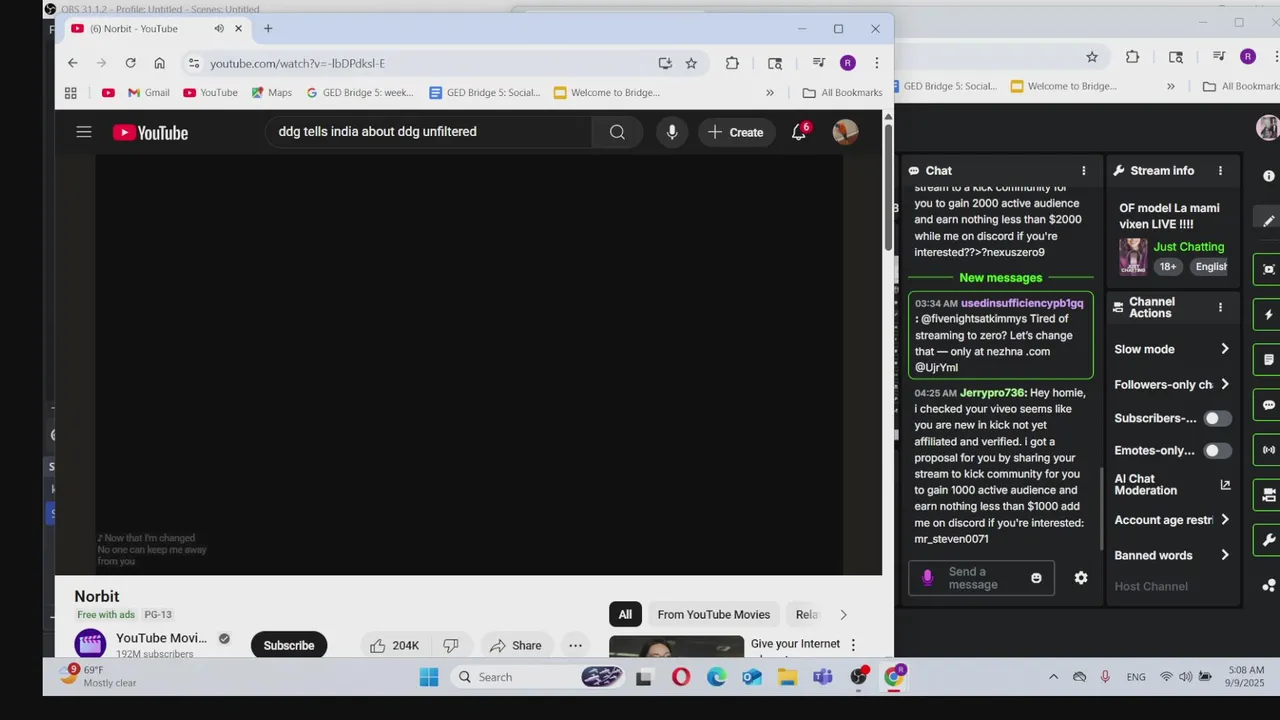Open All Bookmarks folder in Norbit window
Screen dimensions: 1280x720
[x=842, y=93]
